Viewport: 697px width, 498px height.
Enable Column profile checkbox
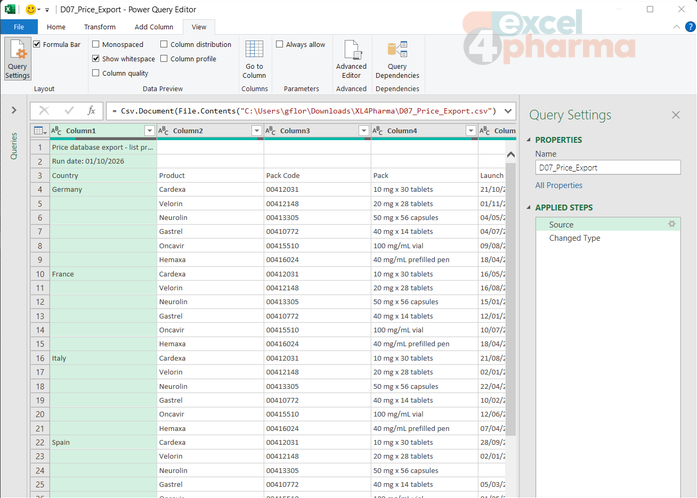164,58
